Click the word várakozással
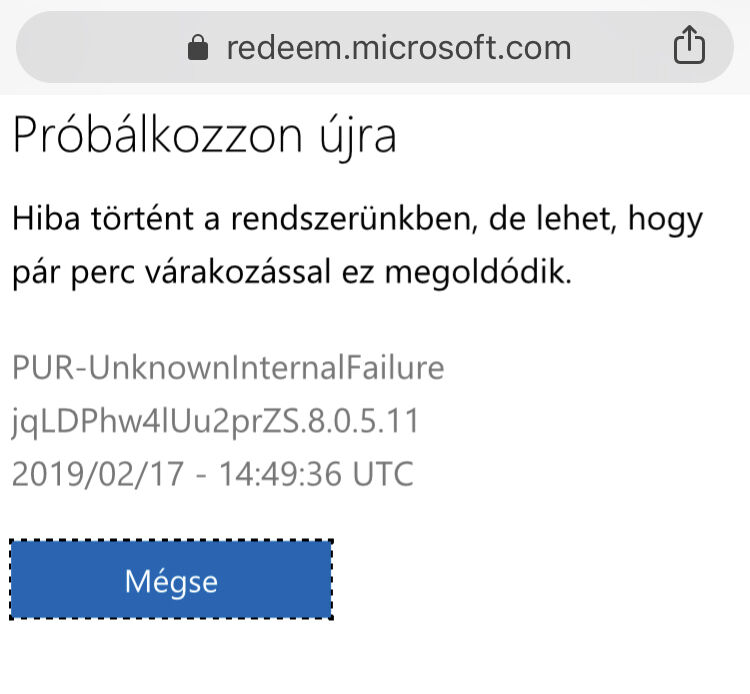Screen dimensions: 750x694 (238, 272)
